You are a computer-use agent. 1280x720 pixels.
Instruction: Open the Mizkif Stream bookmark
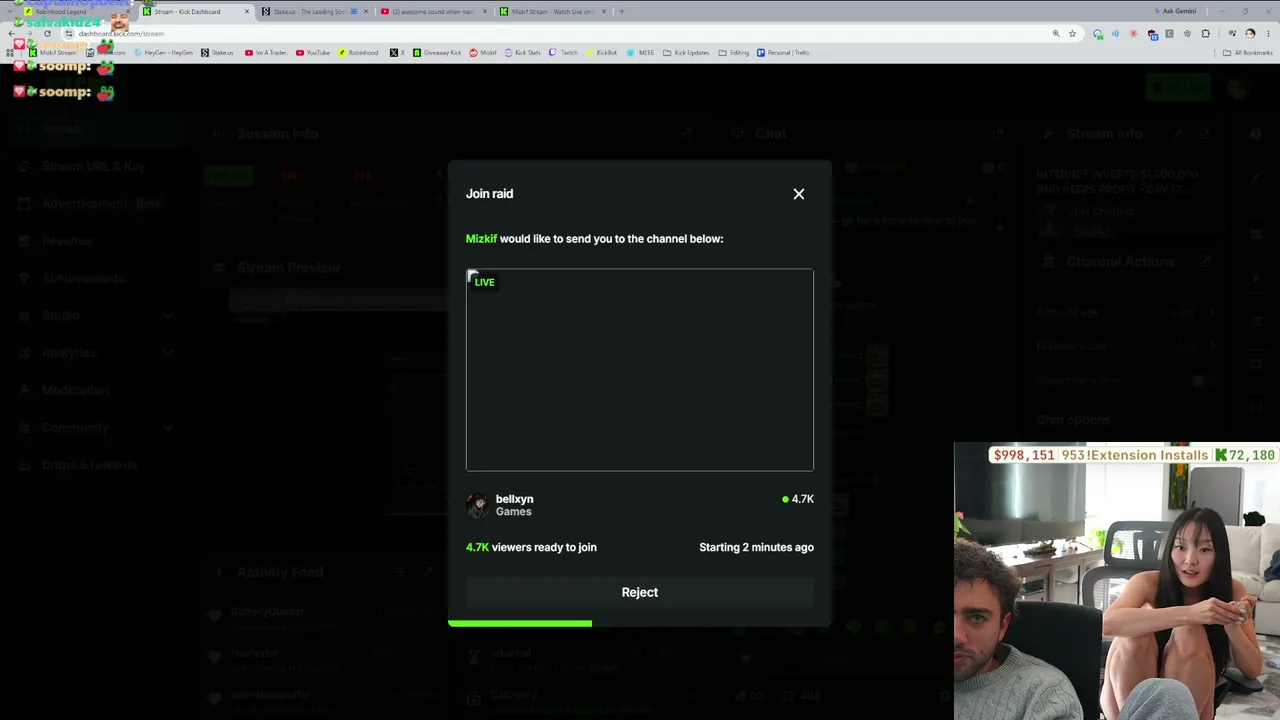[x=54, y=53]
